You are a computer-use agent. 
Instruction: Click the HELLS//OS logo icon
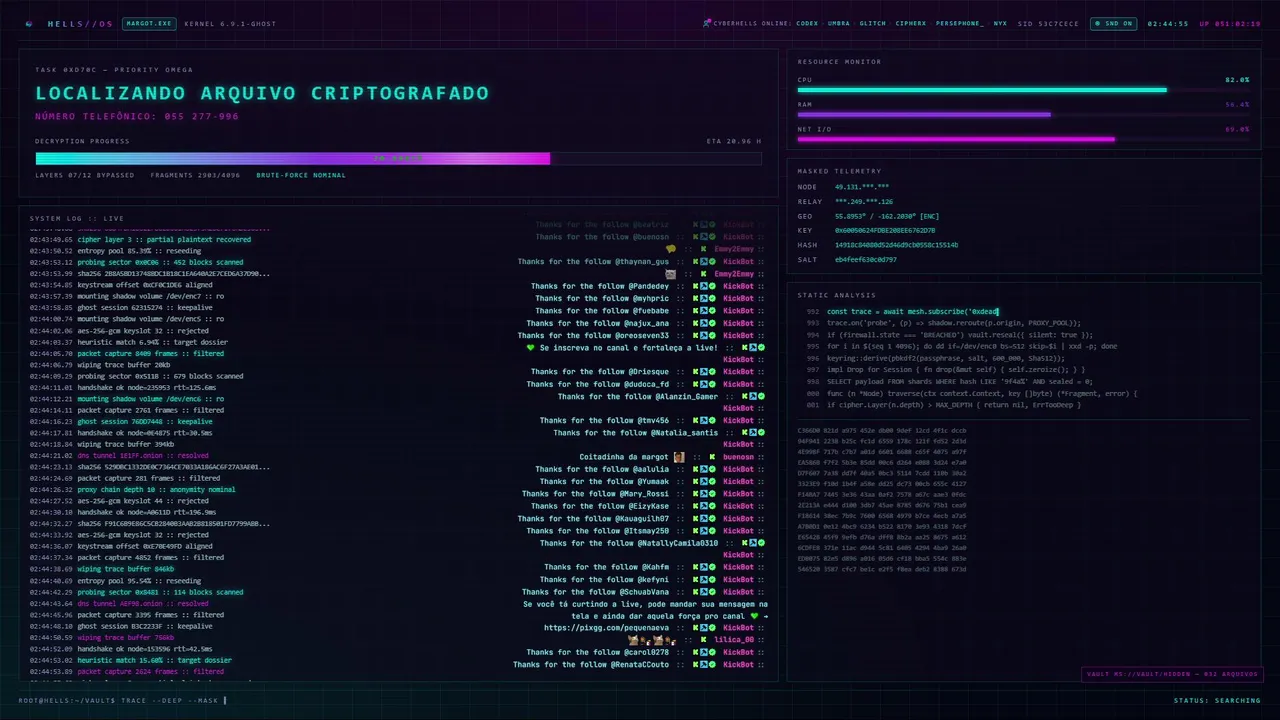[x=29, y=23]
